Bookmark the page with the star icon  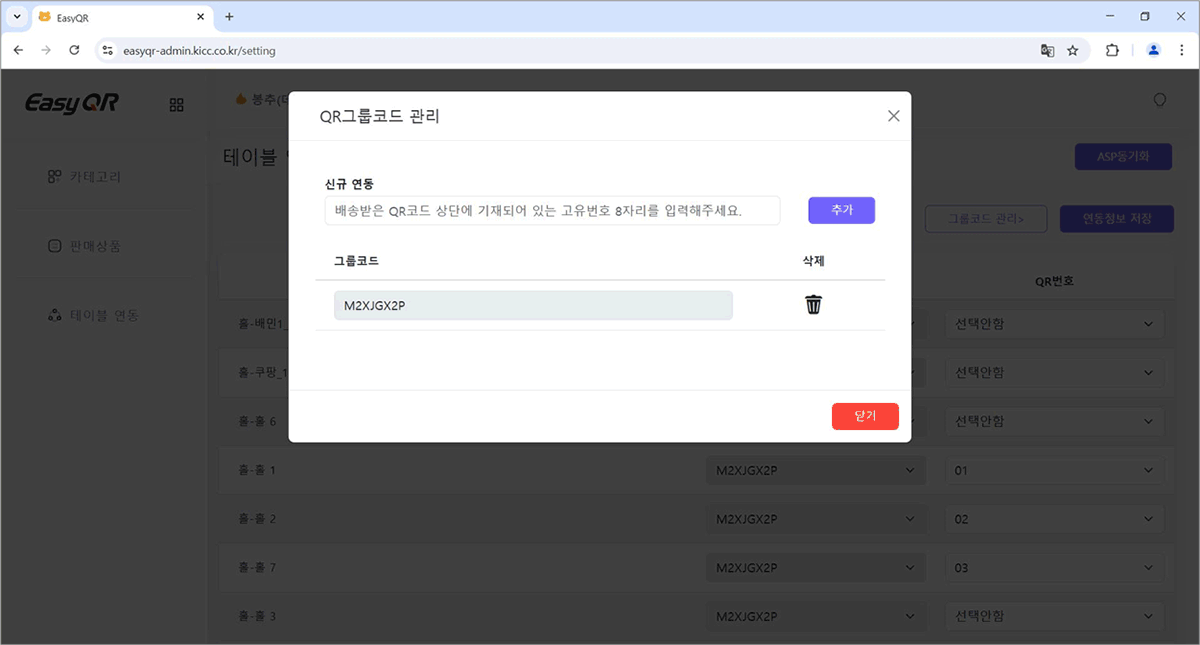coord(1073,50)
